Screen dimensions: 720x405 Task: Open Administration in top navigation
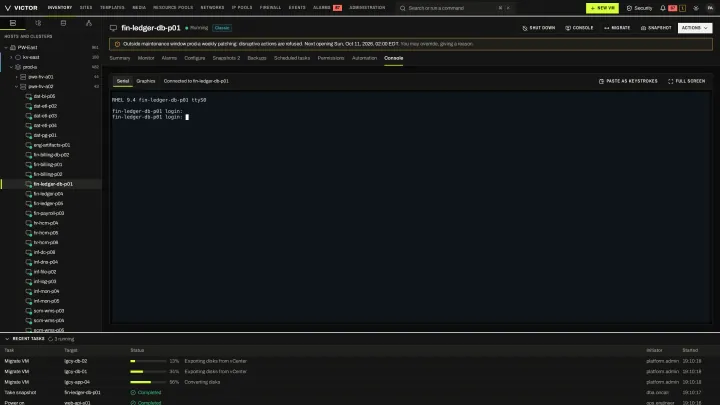[x=367, y=8]
